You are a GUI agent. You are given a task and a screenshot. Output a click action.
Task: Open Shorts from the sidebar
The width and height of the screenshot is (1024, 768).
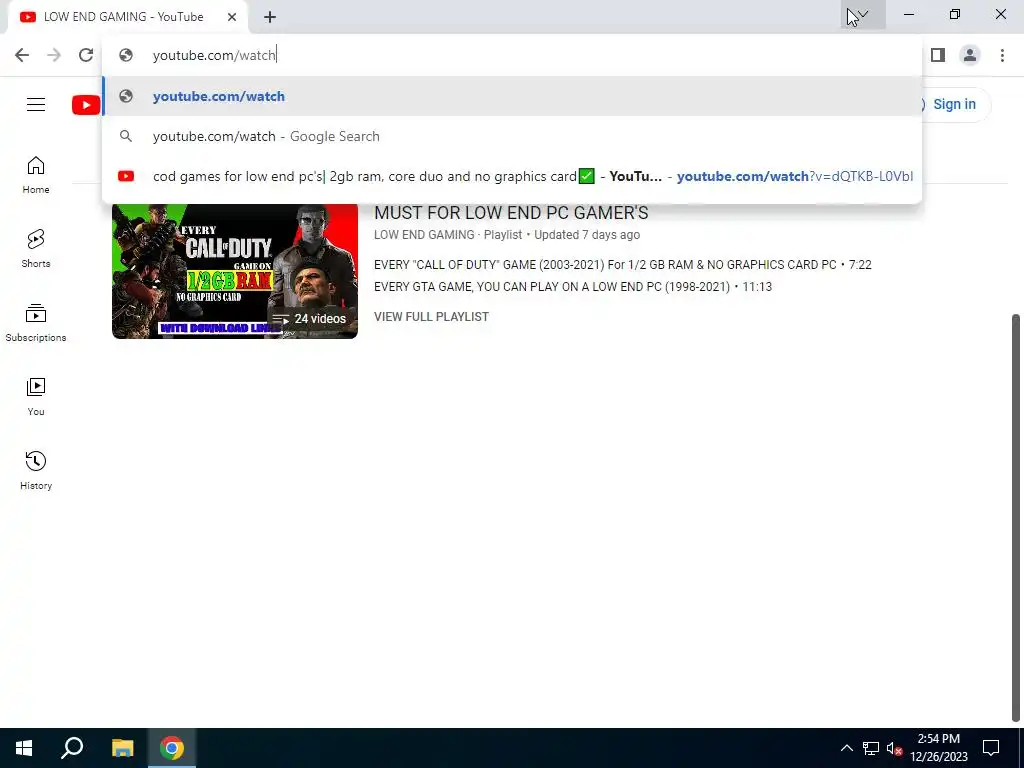pyautogui.click(x=36, y=249)
